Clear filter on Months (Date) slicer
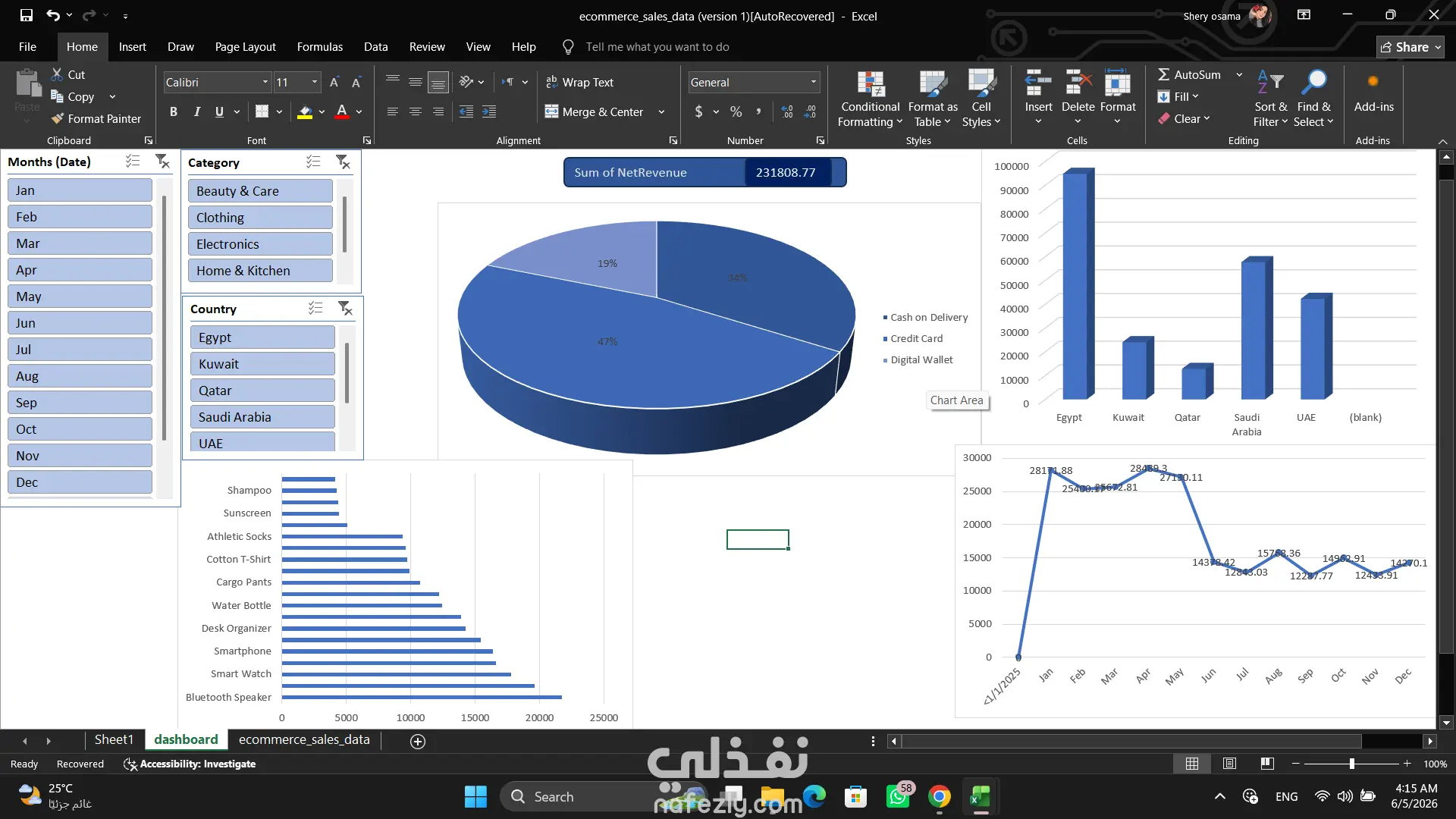The height and width of the screenshot is (819, 1456). (x=162, y=161)
